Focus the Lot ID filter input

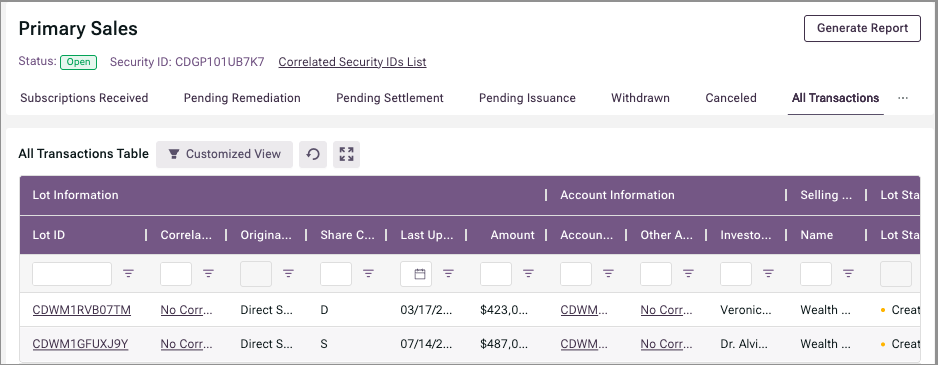point(72,274)
